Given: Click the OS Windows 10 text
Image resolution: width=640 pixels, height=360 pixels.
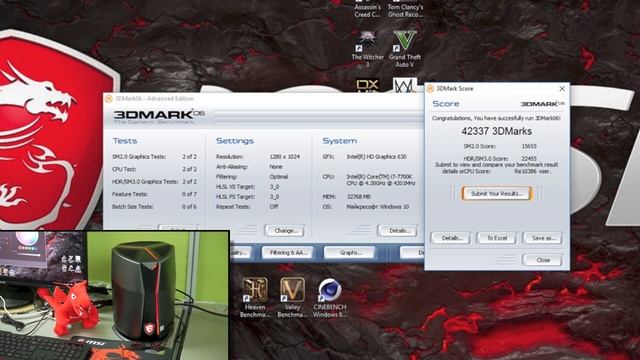Looking at the screenshot, I should (x=378, y=207).
